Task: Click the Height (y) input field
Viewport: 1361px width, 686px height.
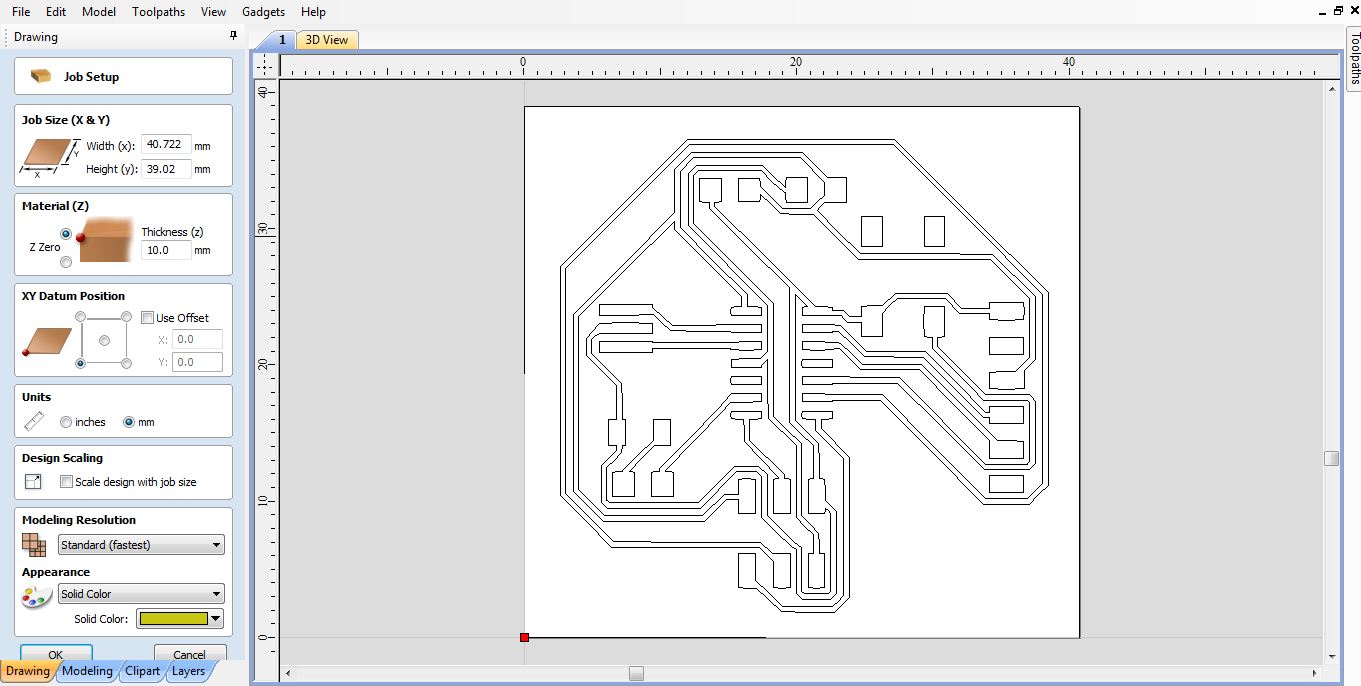Action: 166,169
